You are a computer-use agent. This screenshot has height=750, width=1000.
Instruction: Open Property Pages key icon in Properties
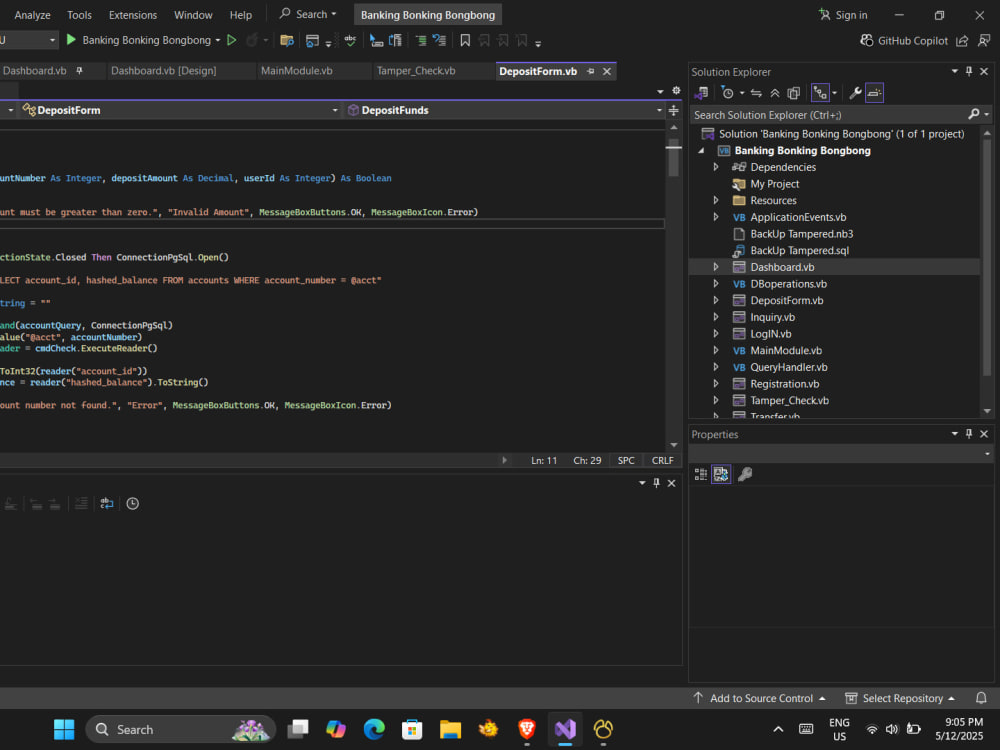tap(745, 474)
